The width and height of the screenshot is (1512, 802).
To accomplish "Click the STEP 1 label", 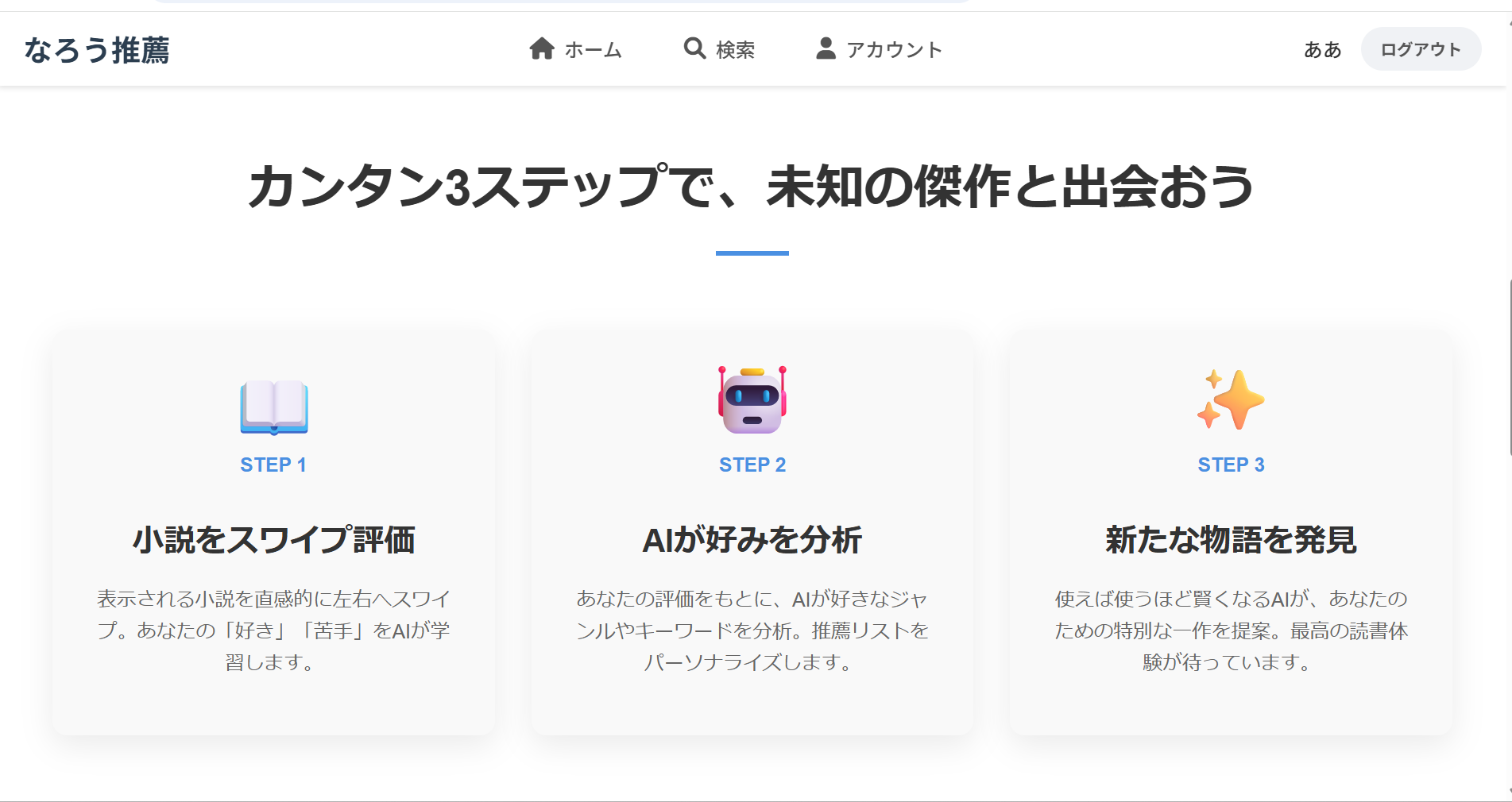I will point(273,465).
